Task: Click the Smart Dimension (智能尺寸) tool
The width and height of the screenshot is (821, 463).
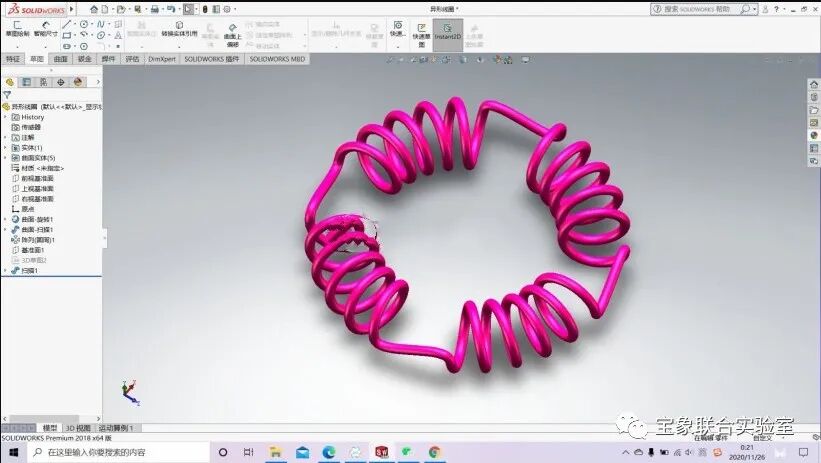Action: [x=46, y=28]
